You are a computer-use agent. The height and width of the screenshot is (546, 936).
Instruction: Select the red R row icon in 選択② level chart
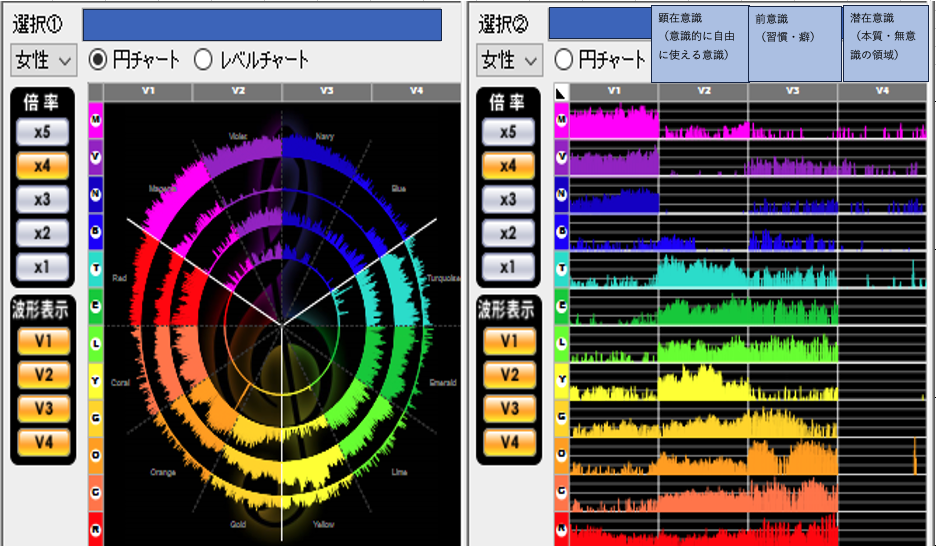[561, 529]
